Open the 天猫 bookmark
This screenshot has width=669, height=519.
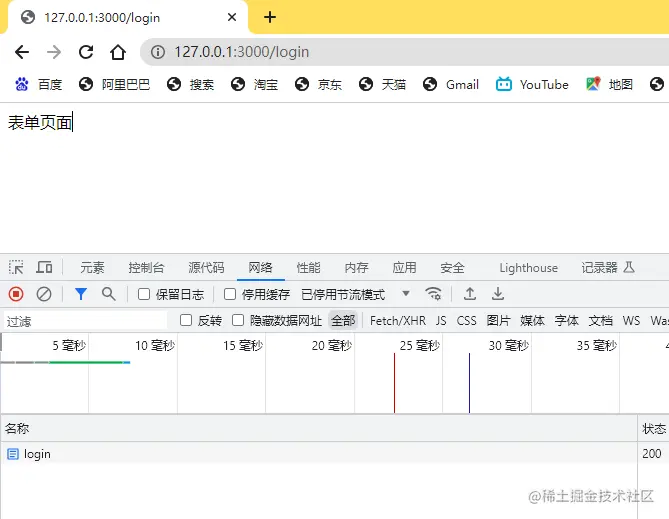tap(382, 85)
